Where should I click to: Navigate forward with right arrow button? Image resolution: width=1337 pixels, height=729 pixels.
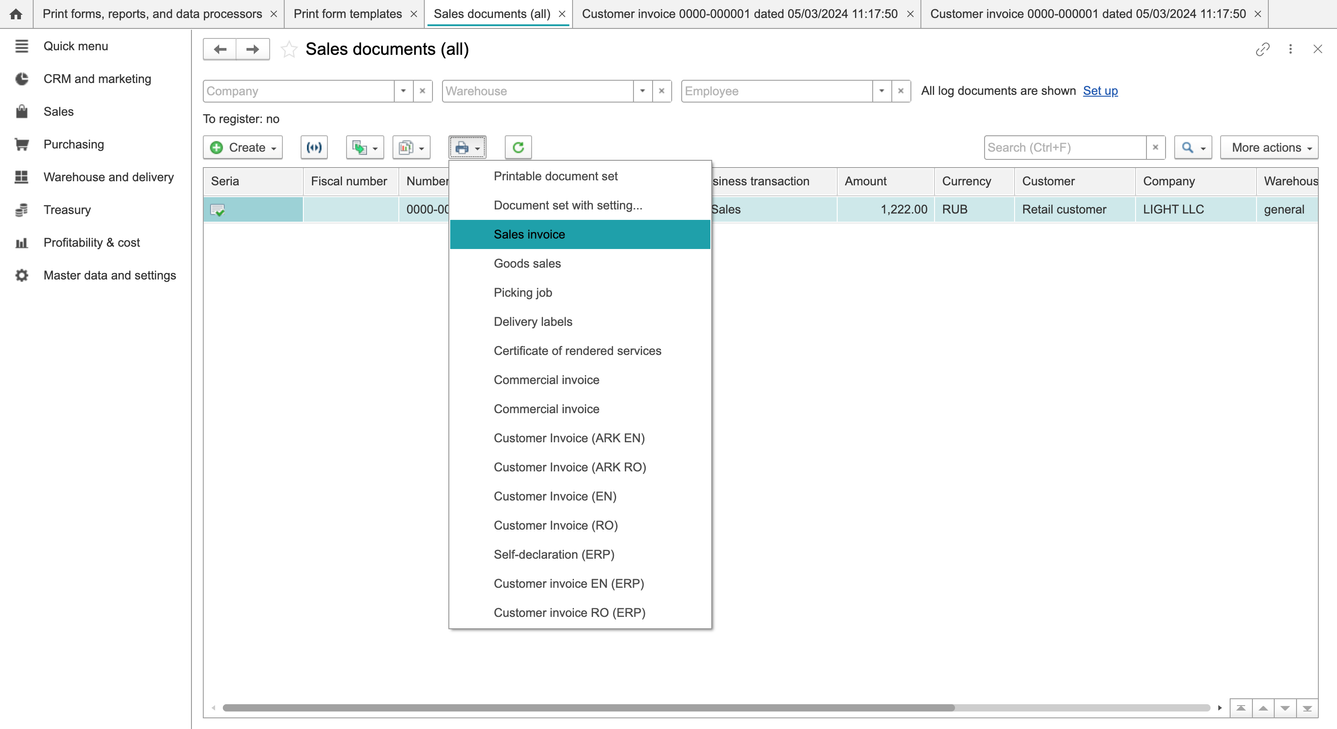tap(253, 49)
